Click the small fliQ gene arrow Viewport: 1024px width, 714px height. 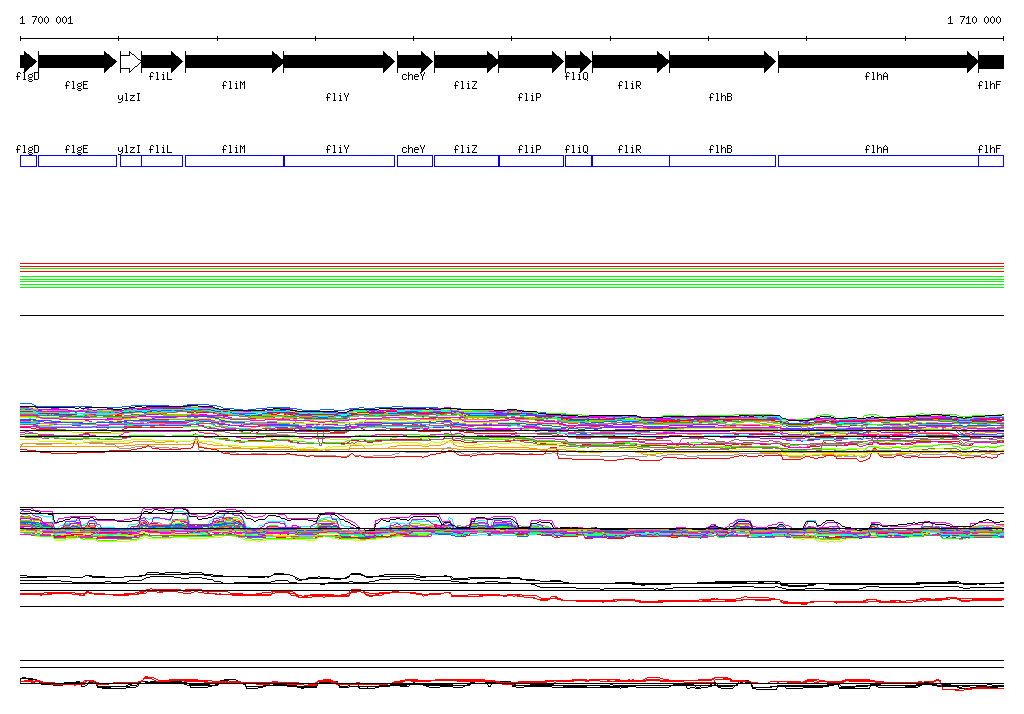tap(578, 62)
